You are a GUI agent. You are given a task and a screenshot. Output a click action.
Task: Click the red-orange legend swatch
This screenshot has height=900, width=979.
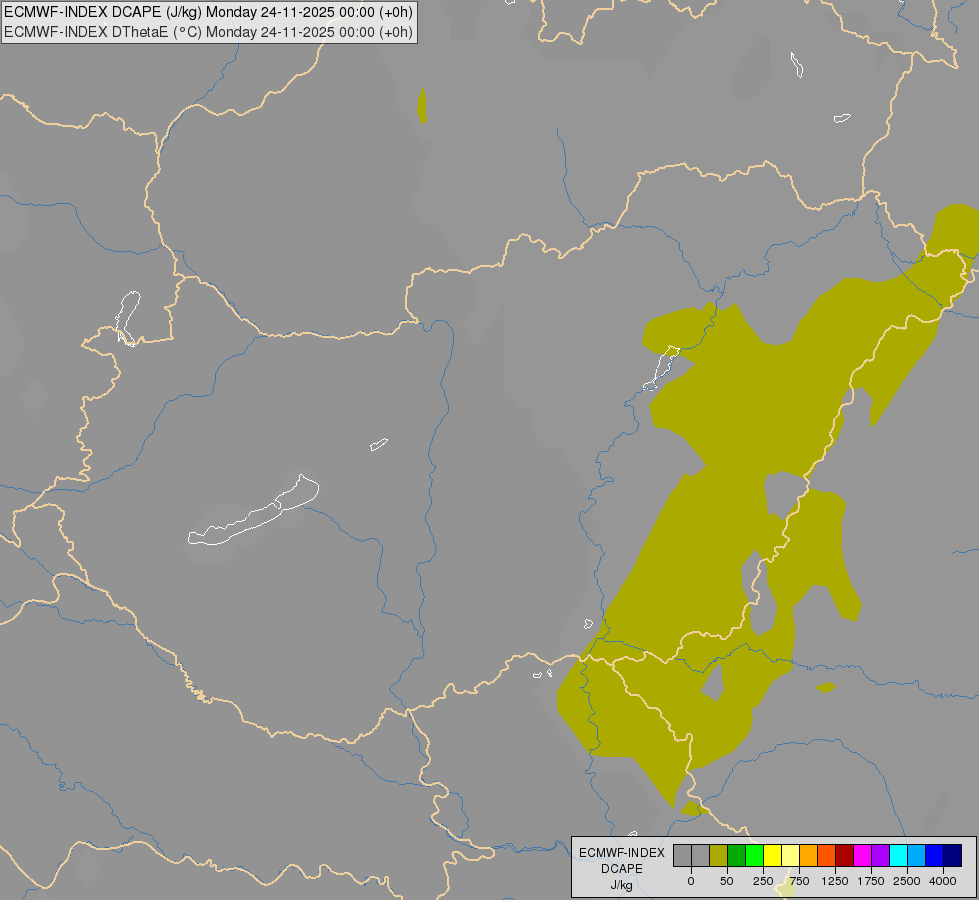click(827, 856)
